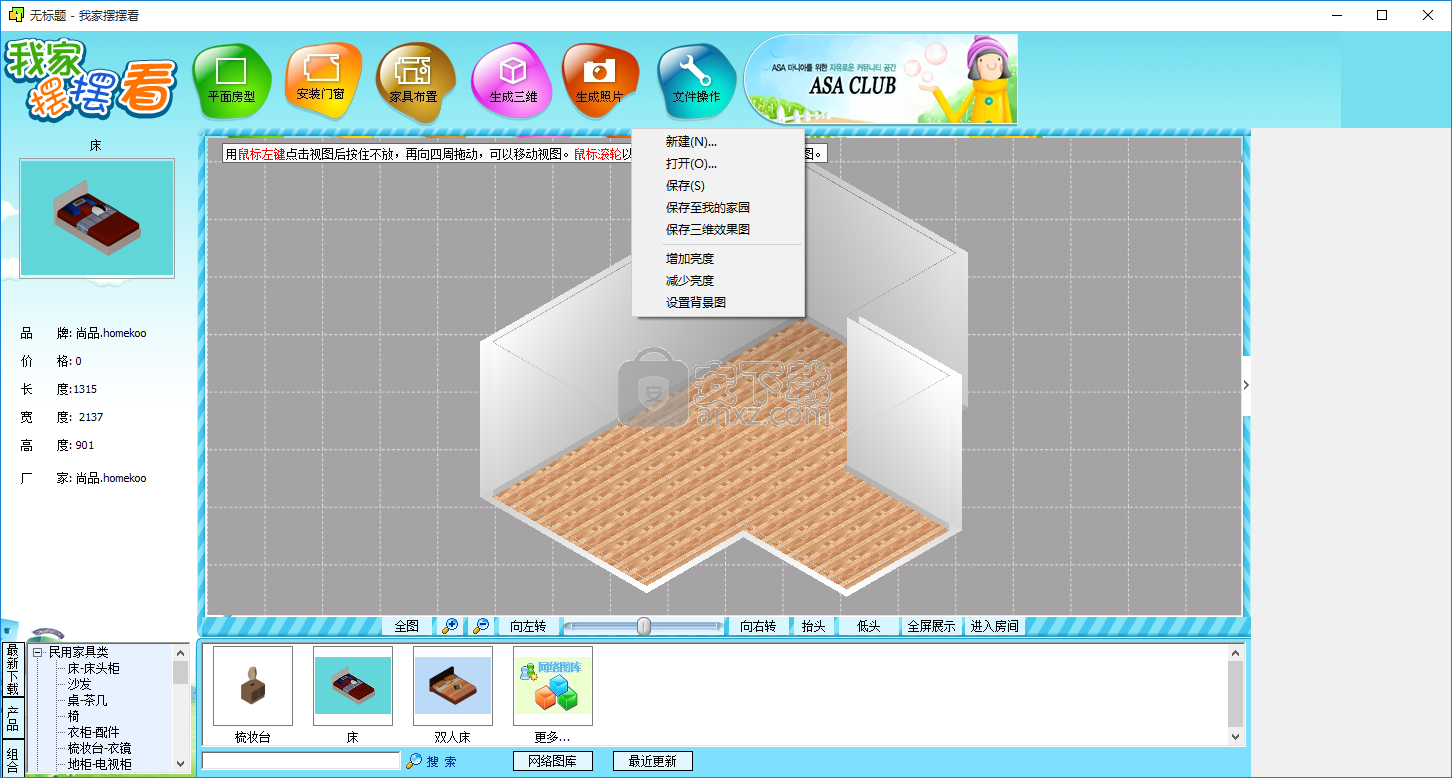Click the 生成照片 camera photo button
Screen dimensions: 1452x778
tap(600, 81)
